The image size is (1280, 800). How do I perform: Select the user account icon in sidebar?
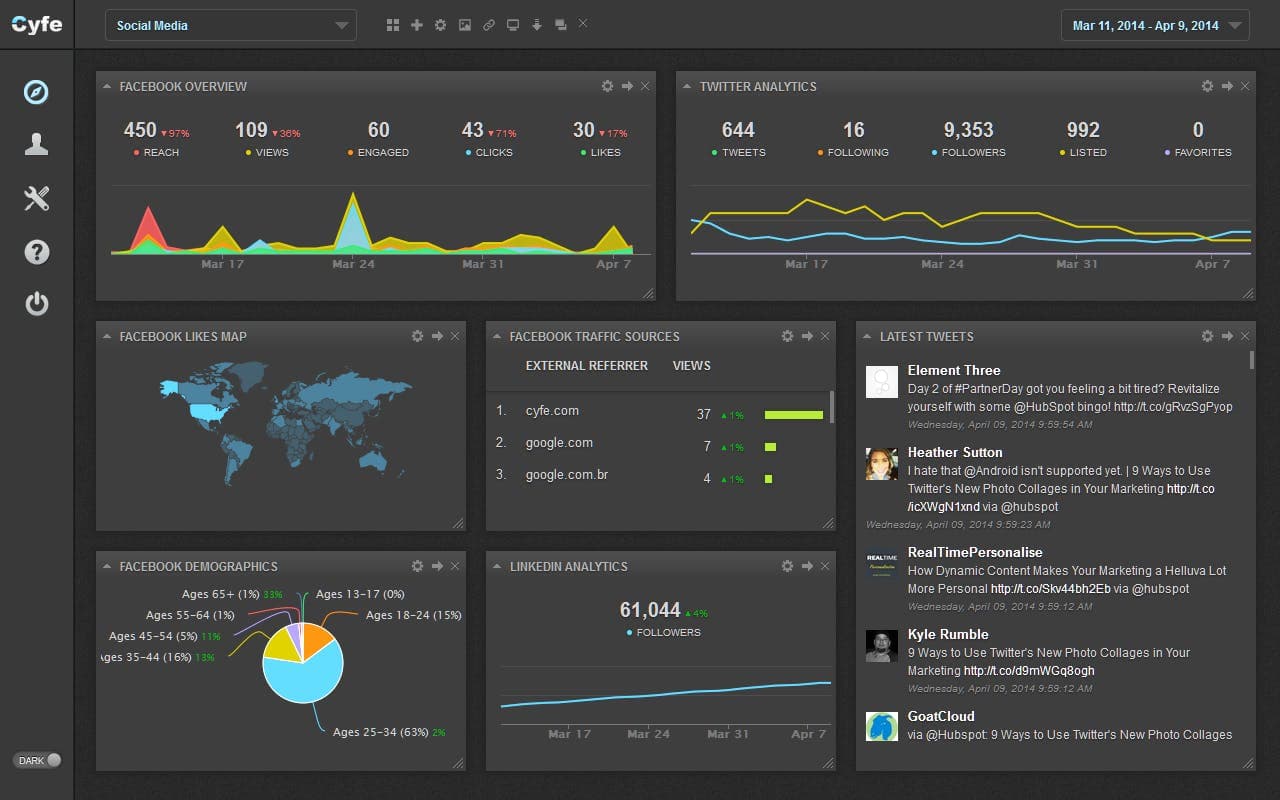coord(36,144)
